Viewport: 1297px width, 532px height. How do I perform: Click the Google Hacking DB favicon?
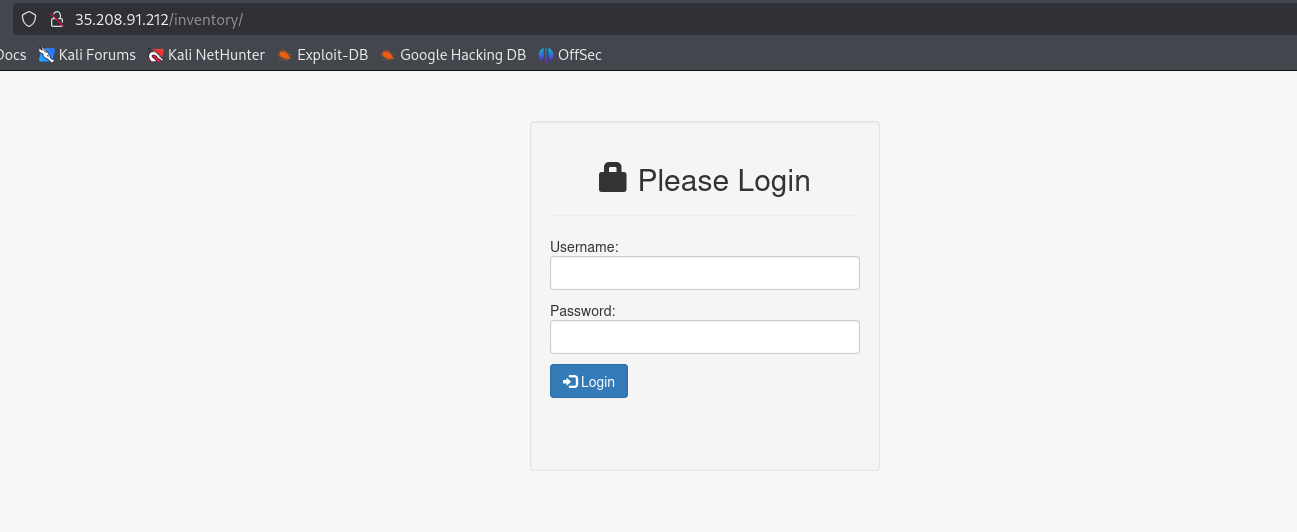click(388, 55)
